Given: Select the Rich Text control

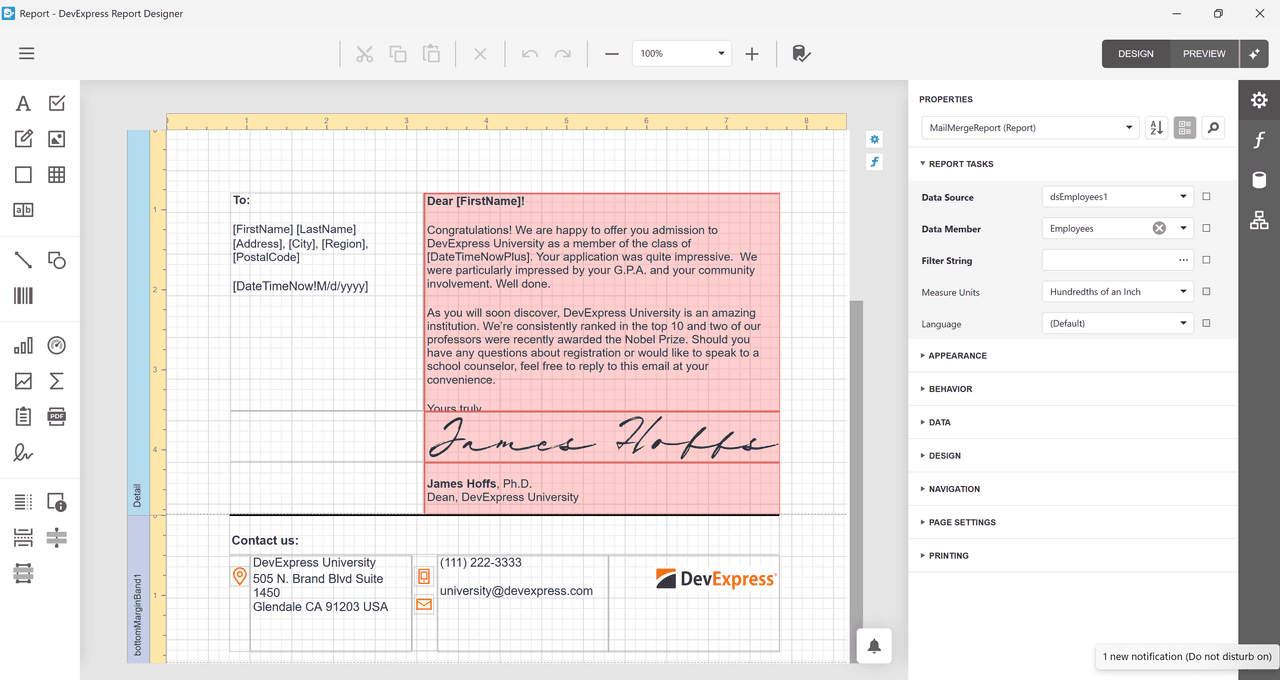Looking at the screenshot, I should [23, 139].
